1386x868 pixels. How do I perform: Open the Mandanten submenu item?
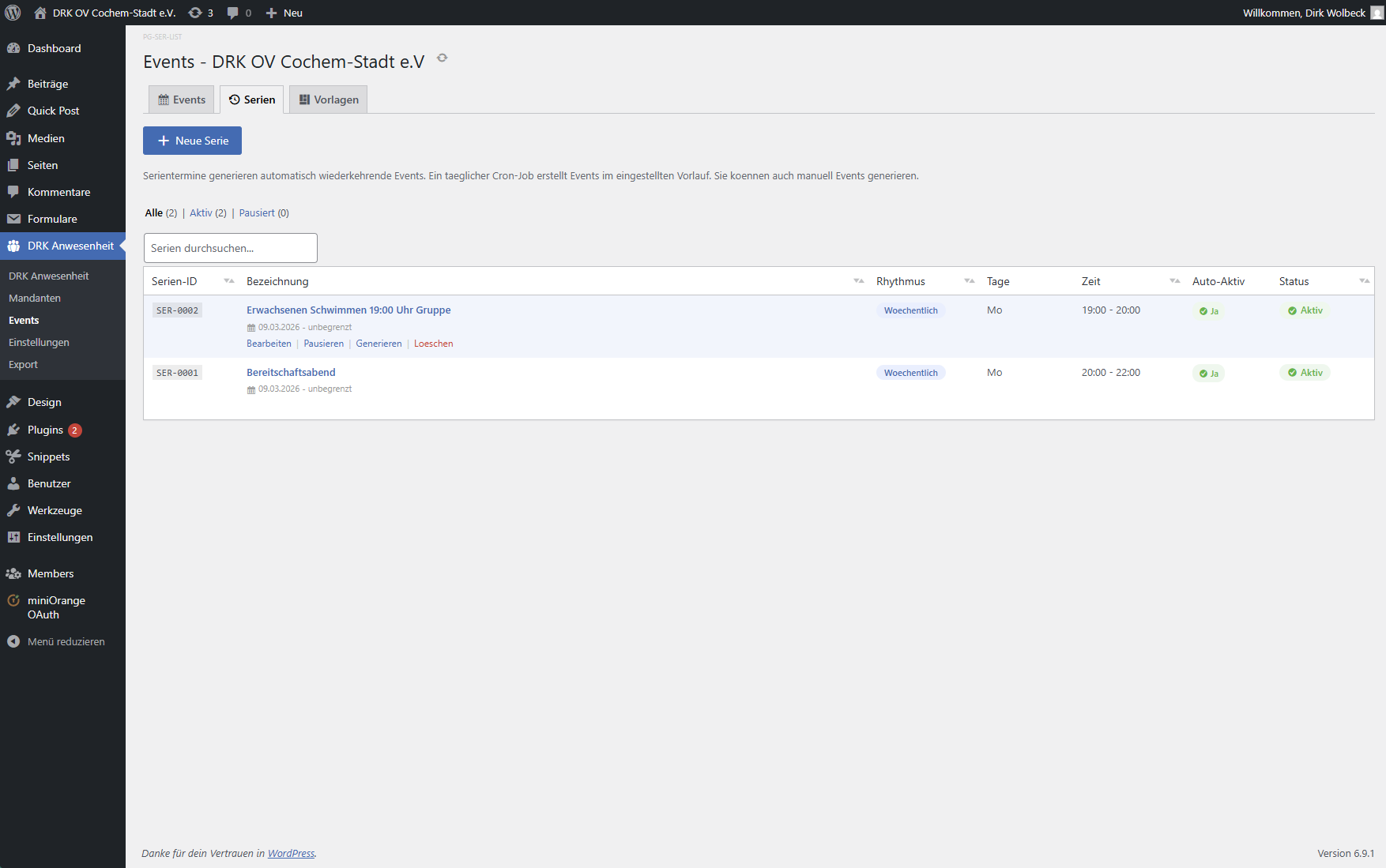tap(35, 298)
